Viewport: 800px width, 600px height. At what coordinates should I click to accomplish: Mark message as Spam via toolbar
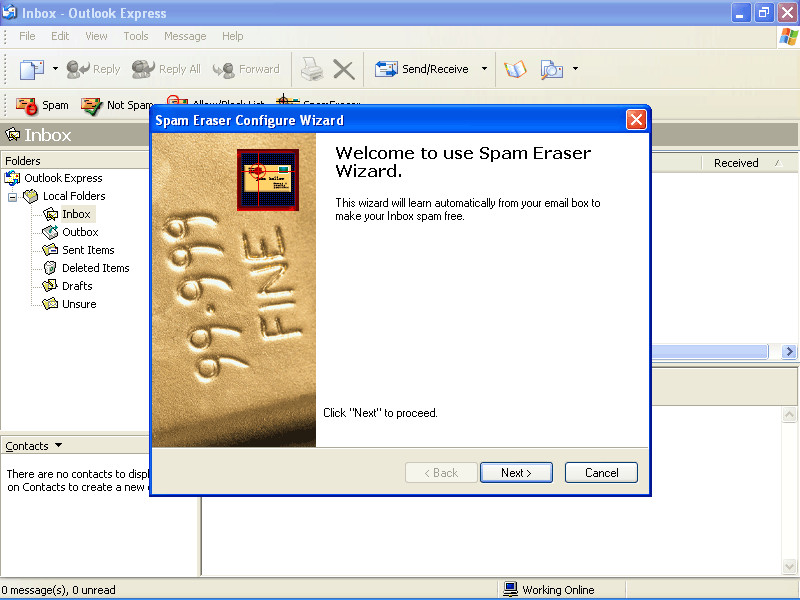tap(42, 105)
